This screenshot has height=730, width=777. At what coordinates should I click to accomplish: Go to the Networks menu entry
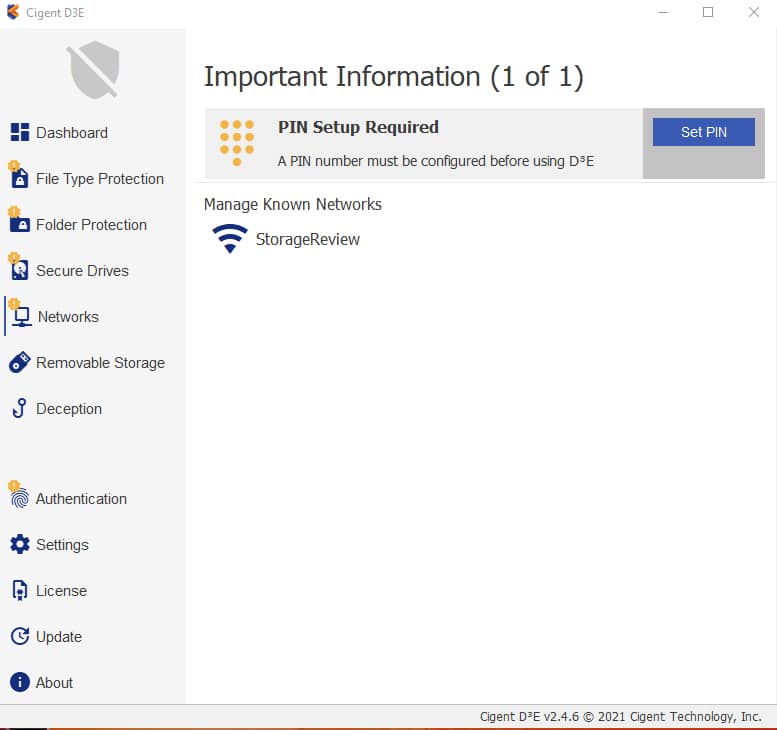(68, 317)
